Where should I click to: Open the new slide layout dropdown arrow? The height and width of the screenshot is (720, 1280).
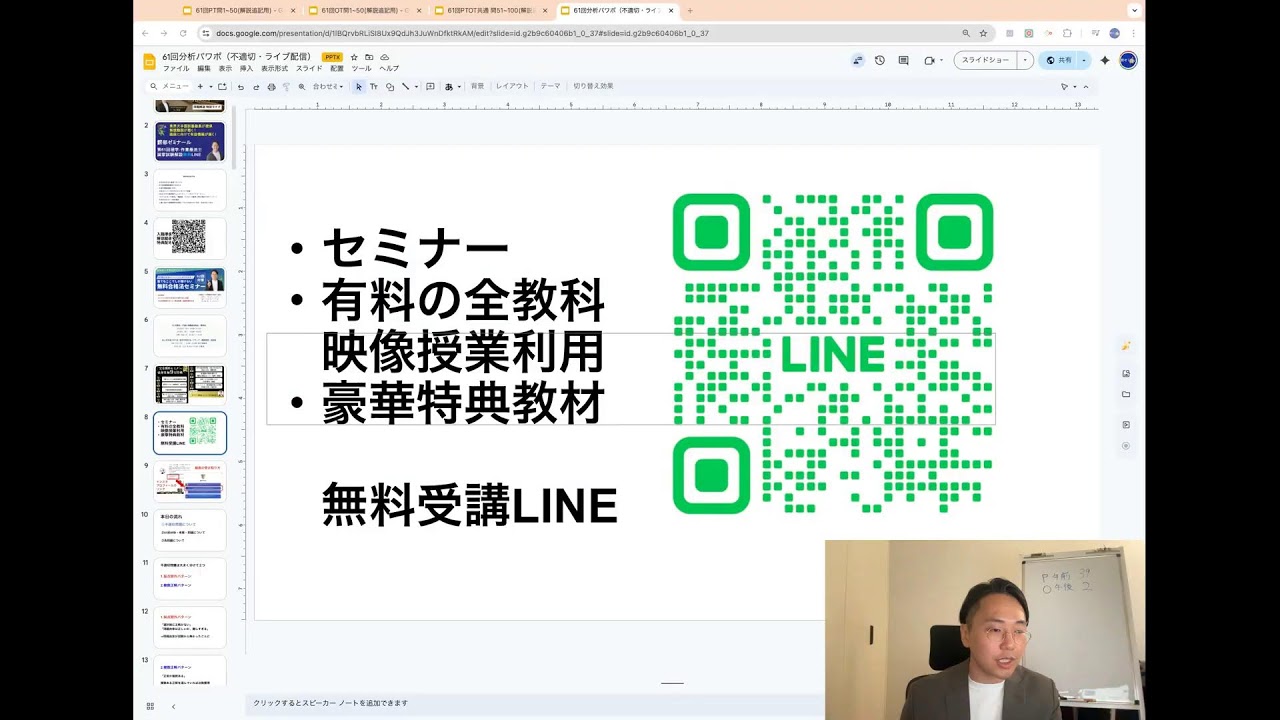(211, 87)
